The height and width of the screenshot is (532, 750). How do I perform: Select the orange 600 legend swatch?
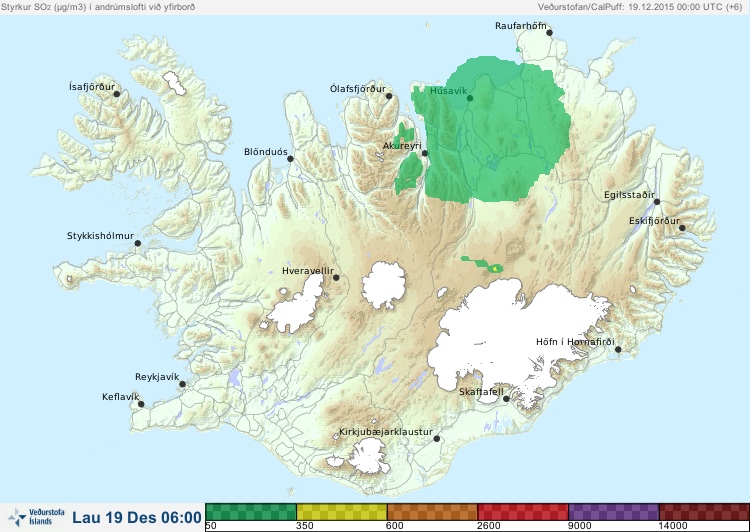pos(432,512)
